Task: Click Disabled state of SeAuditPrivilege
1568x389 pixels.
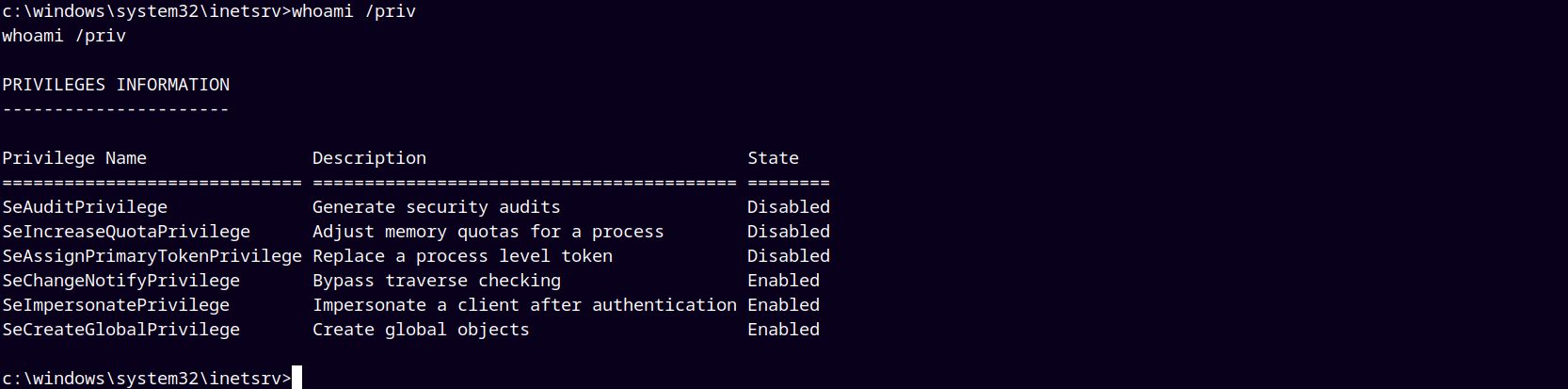Action: tap(789, 207)
